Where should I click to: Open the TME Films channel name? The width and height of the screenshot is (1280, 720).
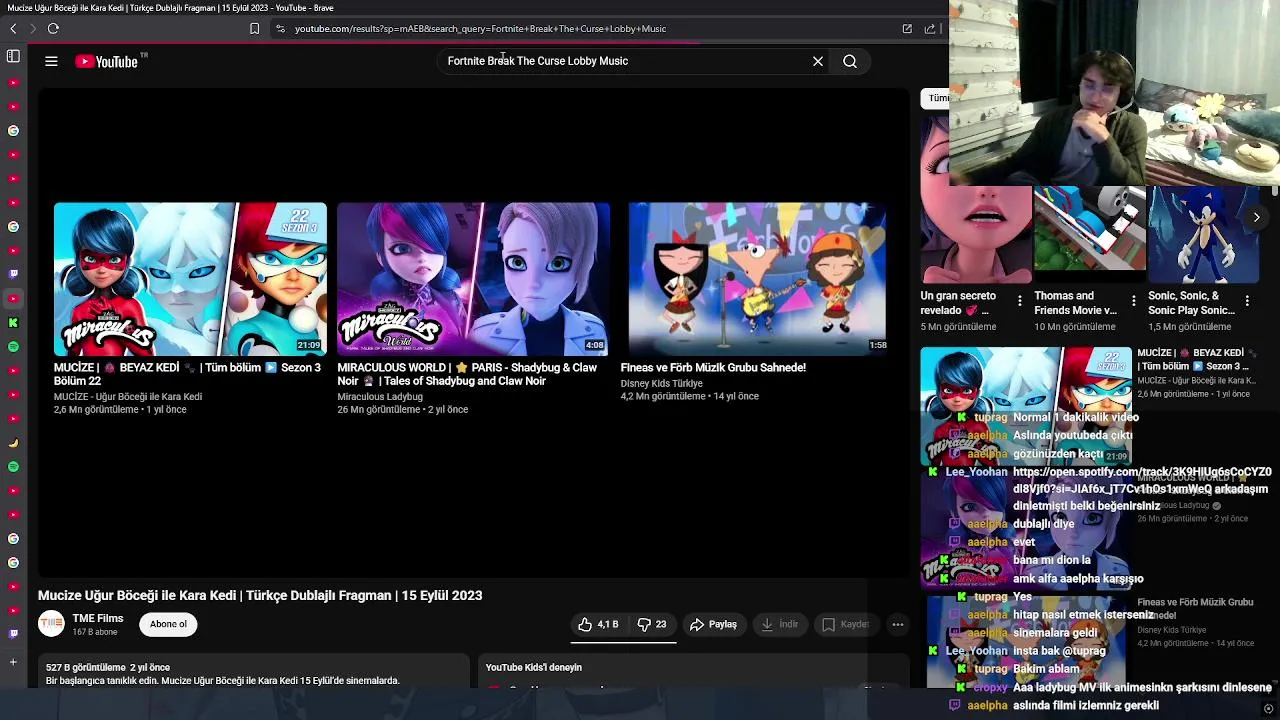pos(98,618)
